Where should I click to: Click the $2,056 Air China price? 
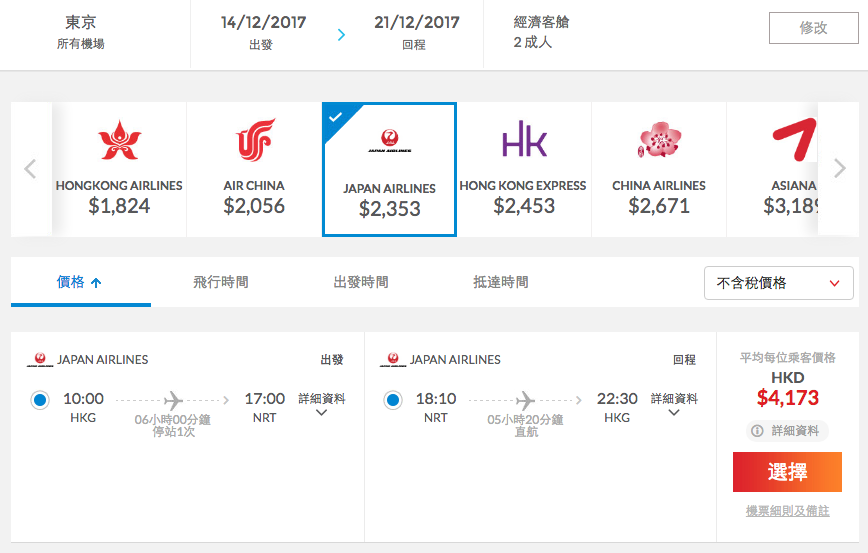coord(254,206)
